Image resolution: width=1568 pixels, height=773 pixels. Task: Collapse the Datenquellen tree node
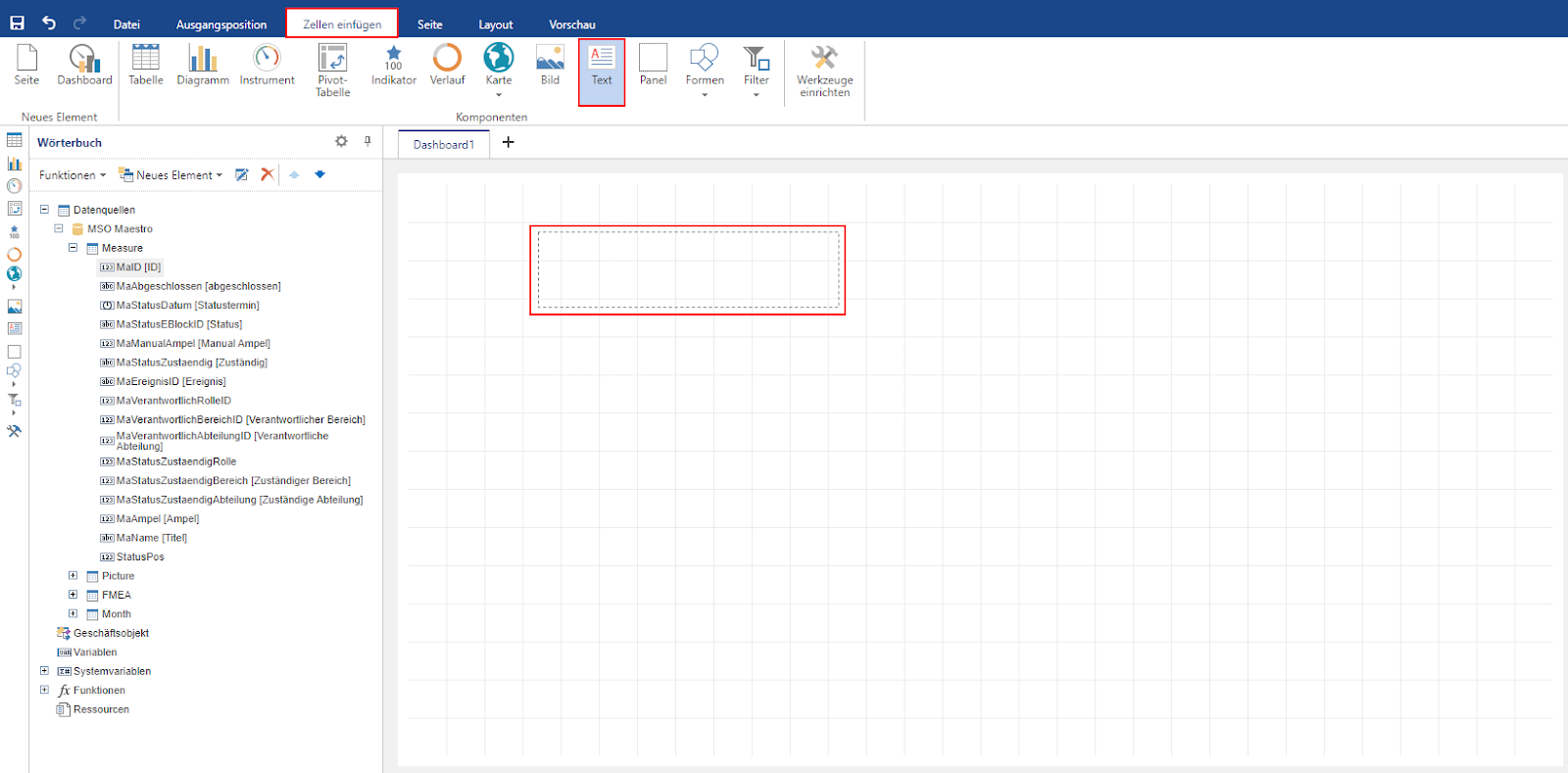pos(44,209)
